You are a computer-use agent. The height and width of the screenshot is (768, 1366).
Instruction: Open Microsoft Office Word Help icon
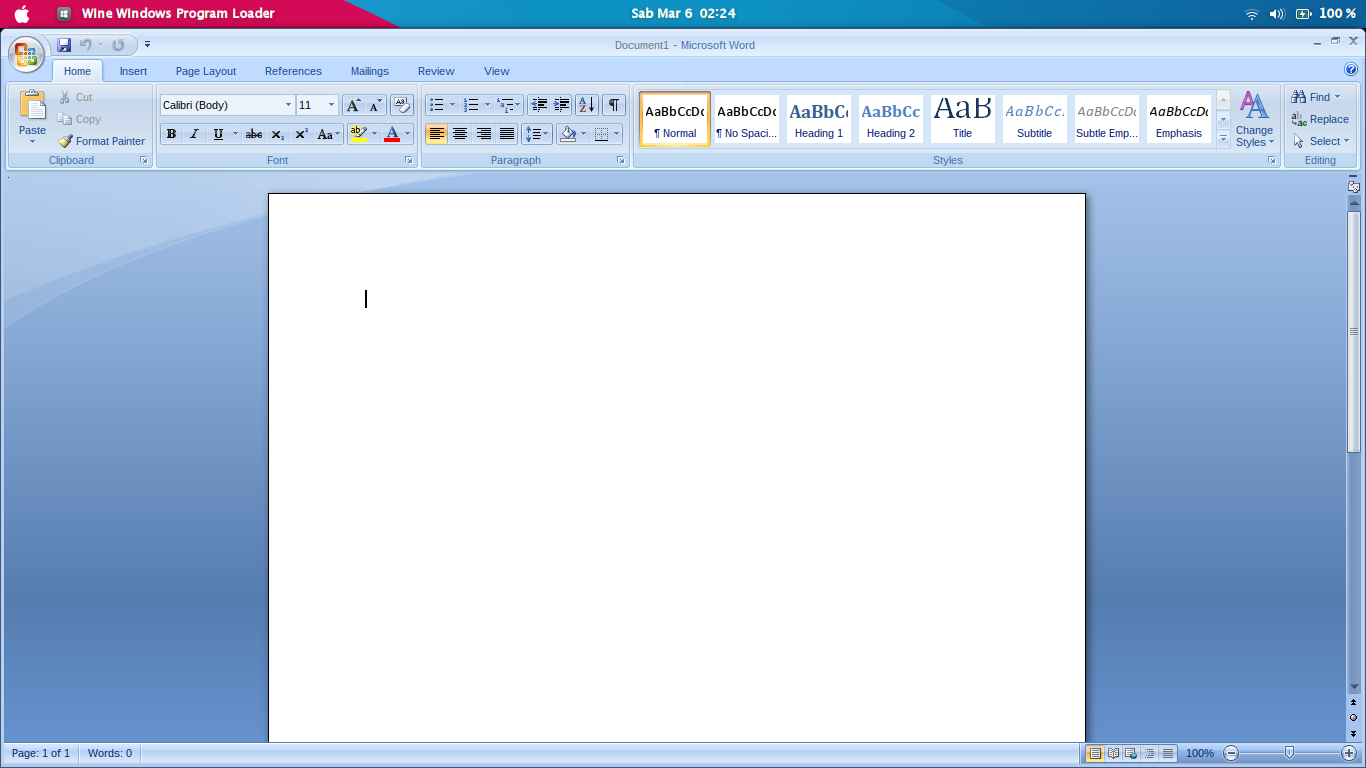coord(1352,70)
